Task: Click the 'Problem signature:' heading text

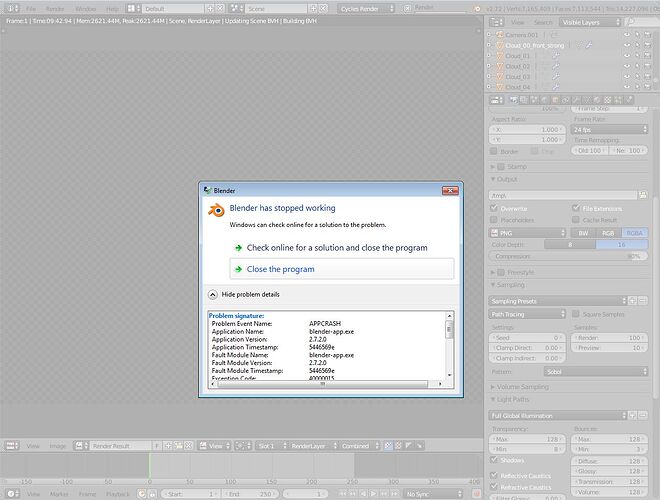Action: point(236,316)
